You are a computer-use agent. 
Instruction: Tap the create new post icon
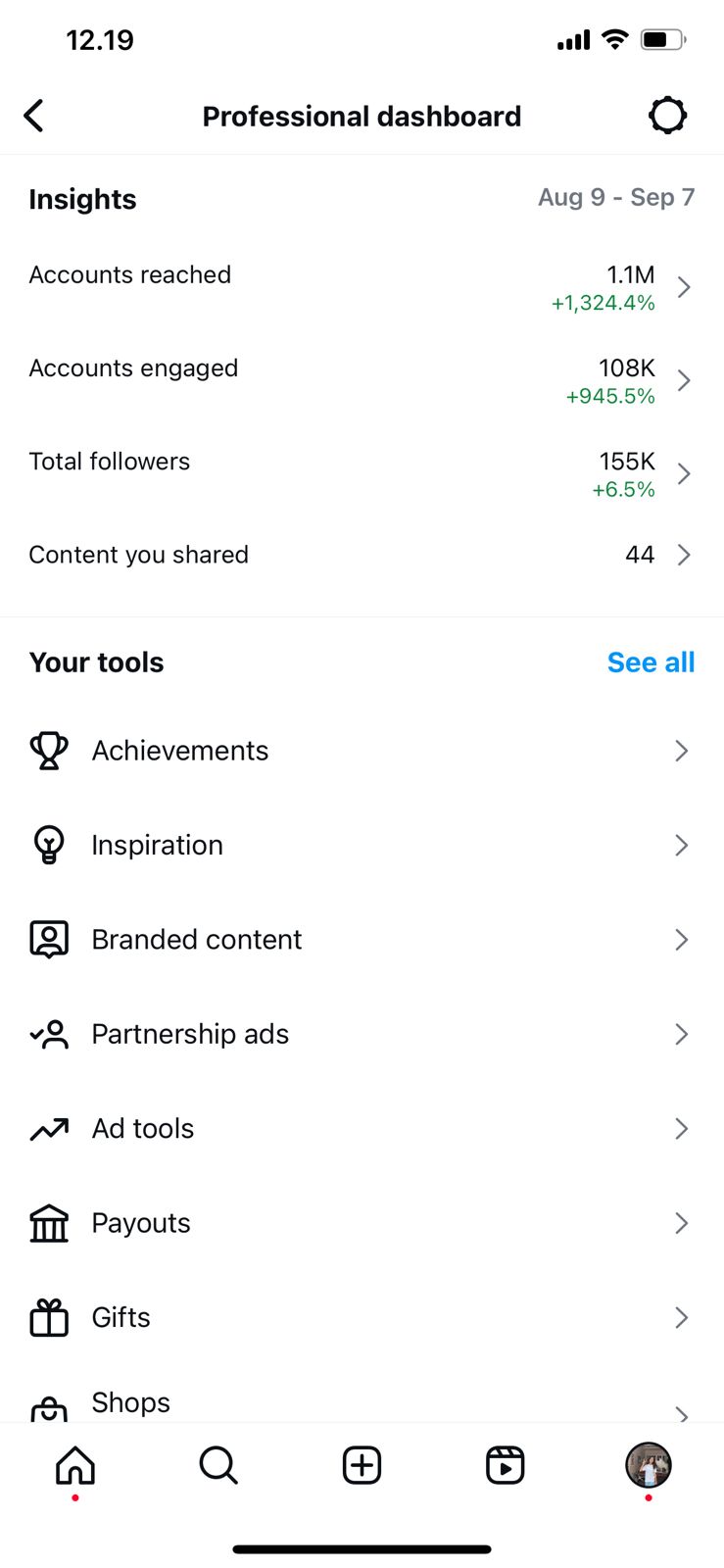[x=362, y=1465]
